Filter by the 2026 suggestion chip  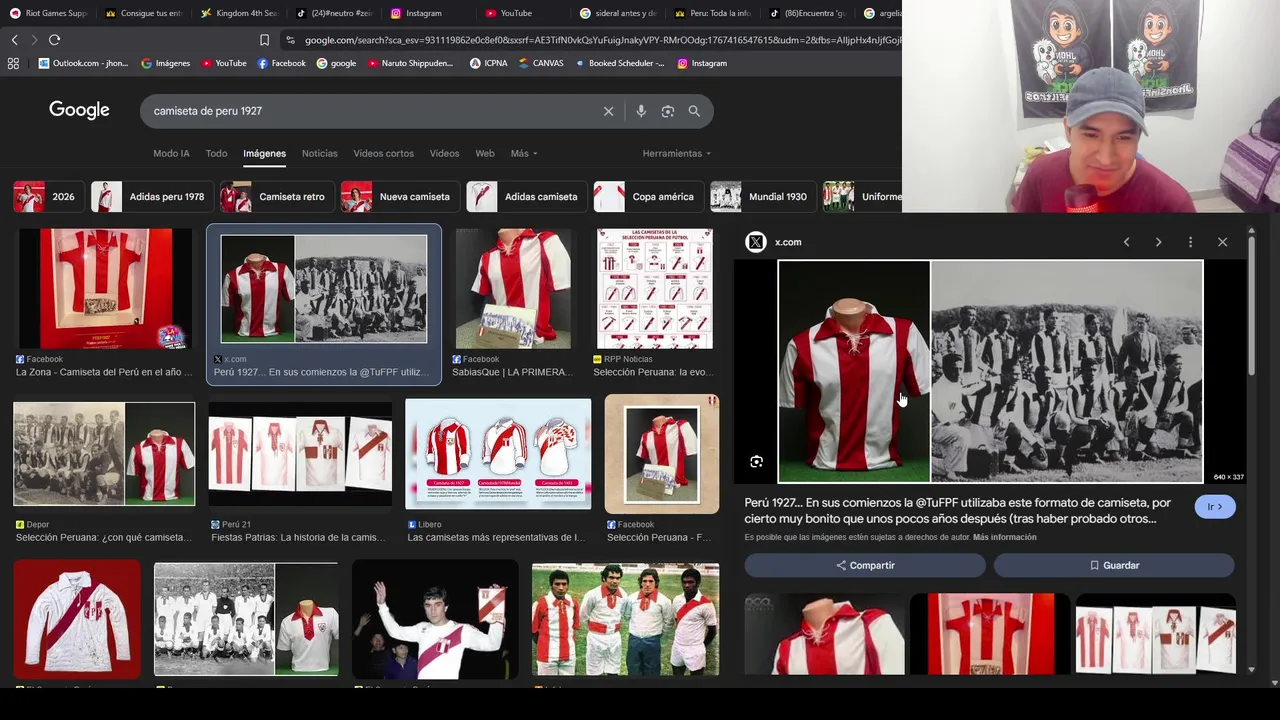pyautogui.click(x=48, y=196)
